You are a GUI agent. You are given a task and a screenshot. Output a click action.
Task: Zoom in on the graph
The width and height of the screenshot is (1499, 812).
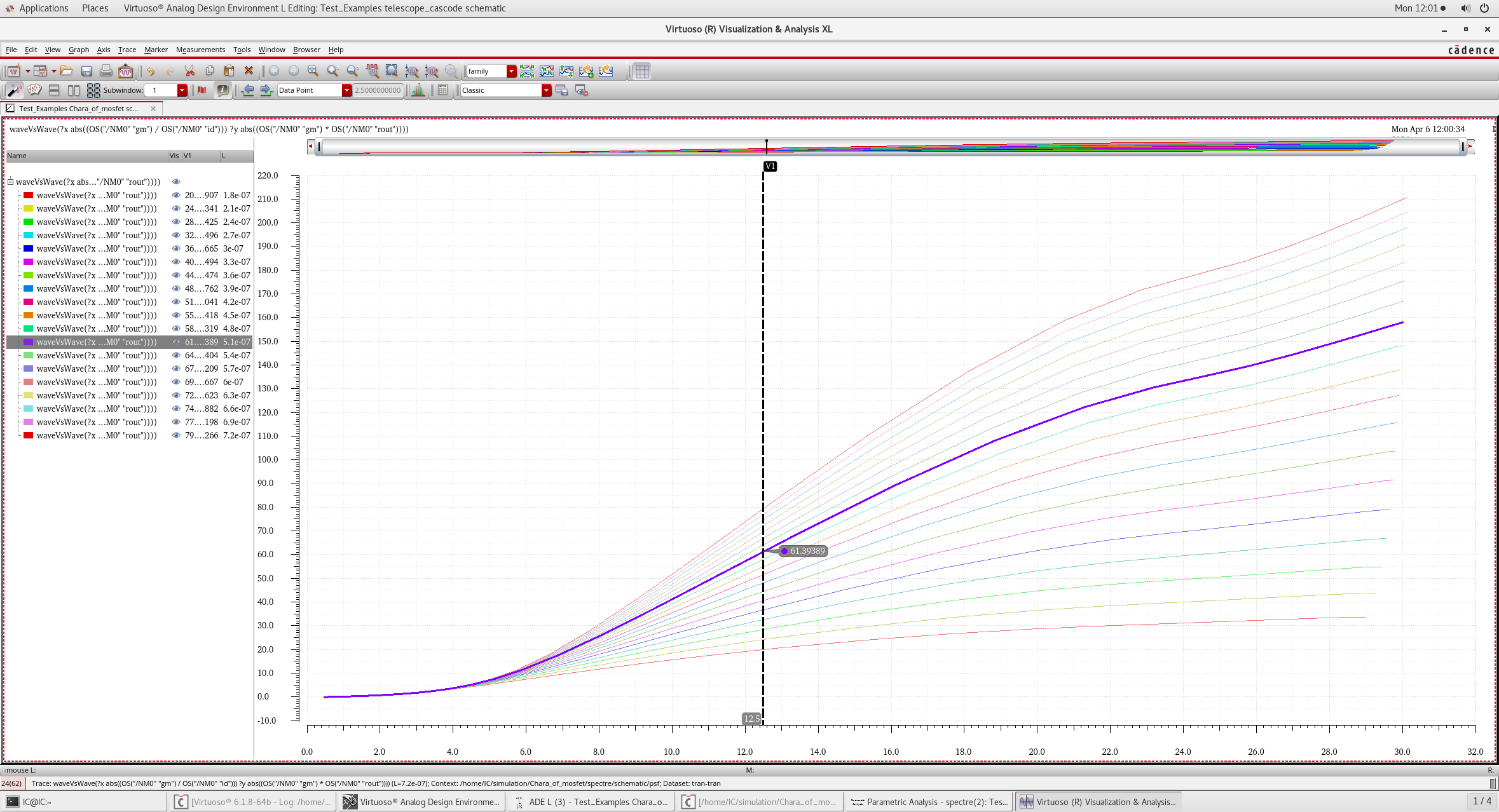click(x=332, y=71)
